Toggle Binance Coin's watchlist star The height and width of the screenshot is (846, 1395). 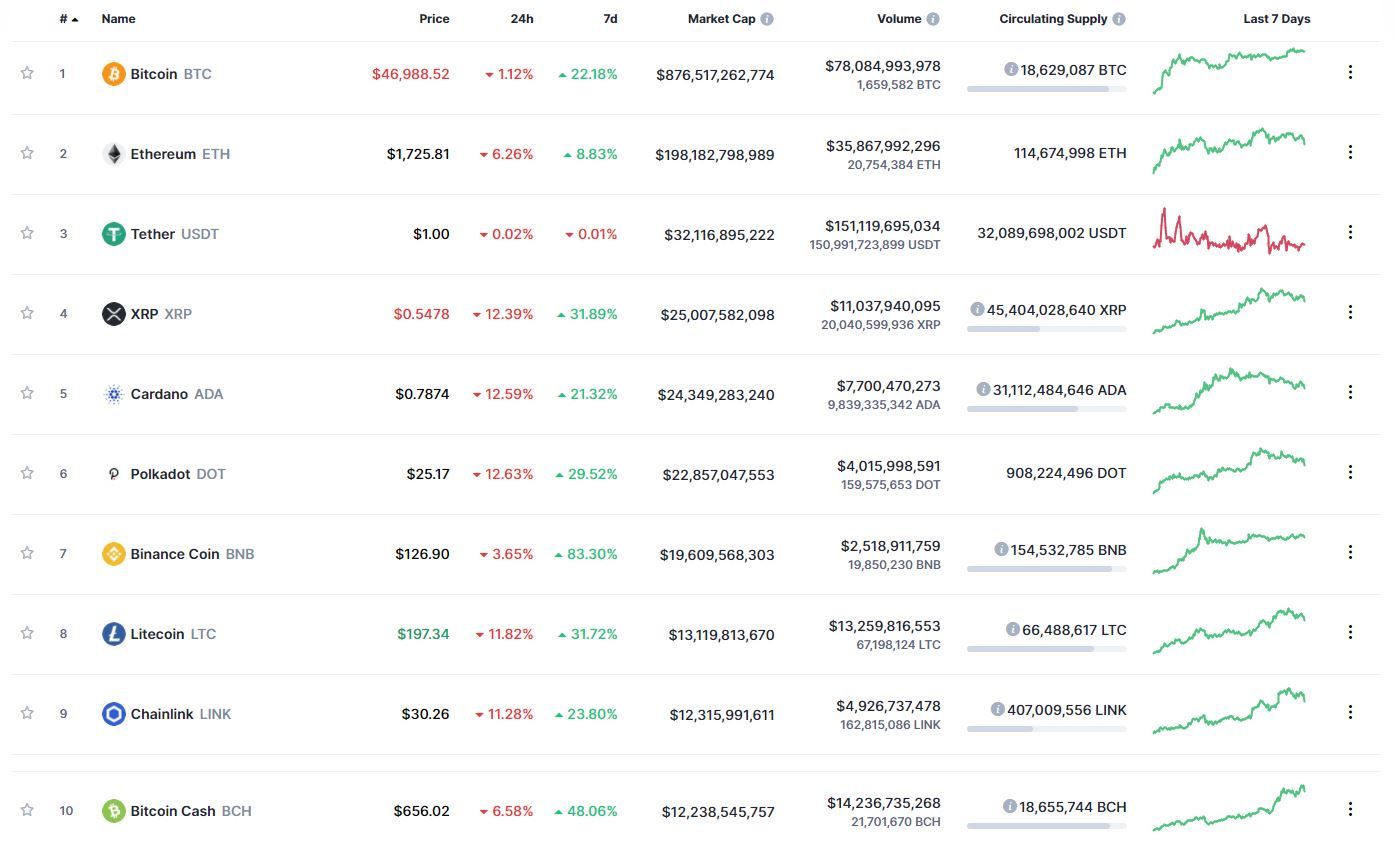coord(27,553)
